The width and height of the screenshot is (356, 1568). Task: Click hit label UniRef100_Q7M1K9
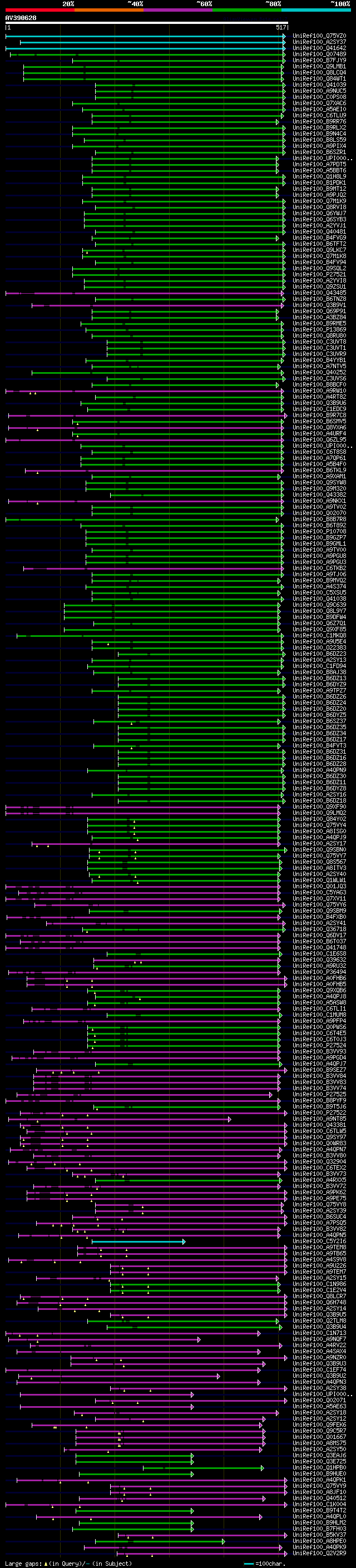pyautogui.click(x=319, y=201)
